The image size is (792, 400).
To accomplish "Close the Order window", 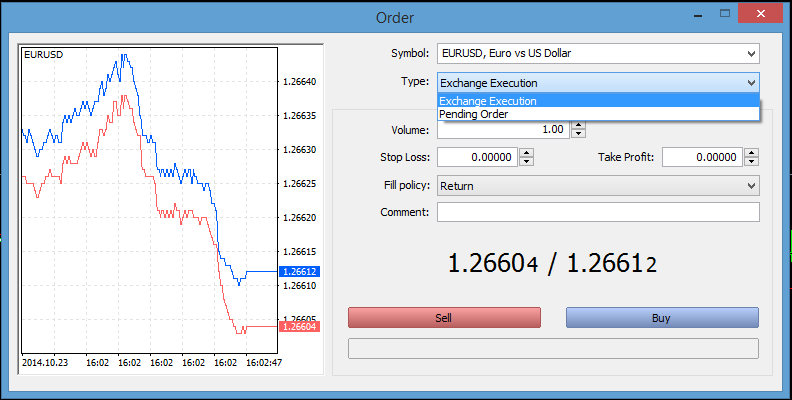I will point(760,14).
